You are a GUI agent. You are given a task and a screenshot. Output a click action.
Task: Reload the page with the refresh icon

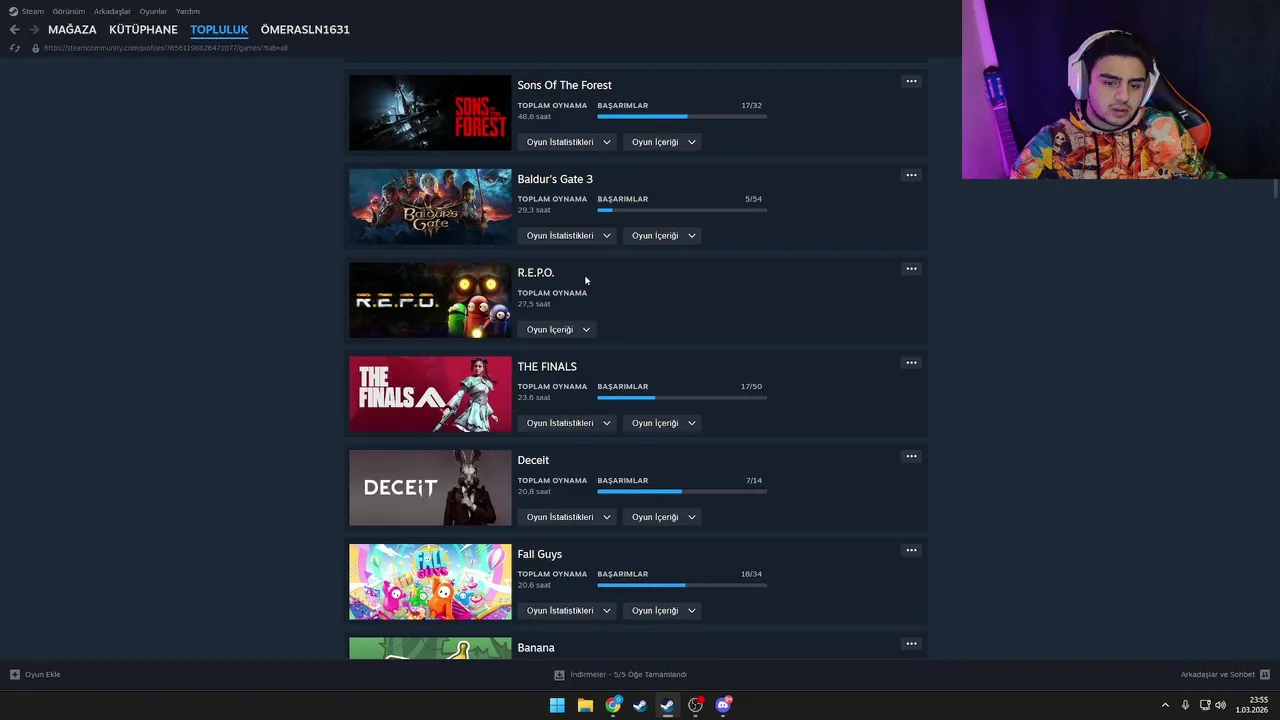pos(14,48)
